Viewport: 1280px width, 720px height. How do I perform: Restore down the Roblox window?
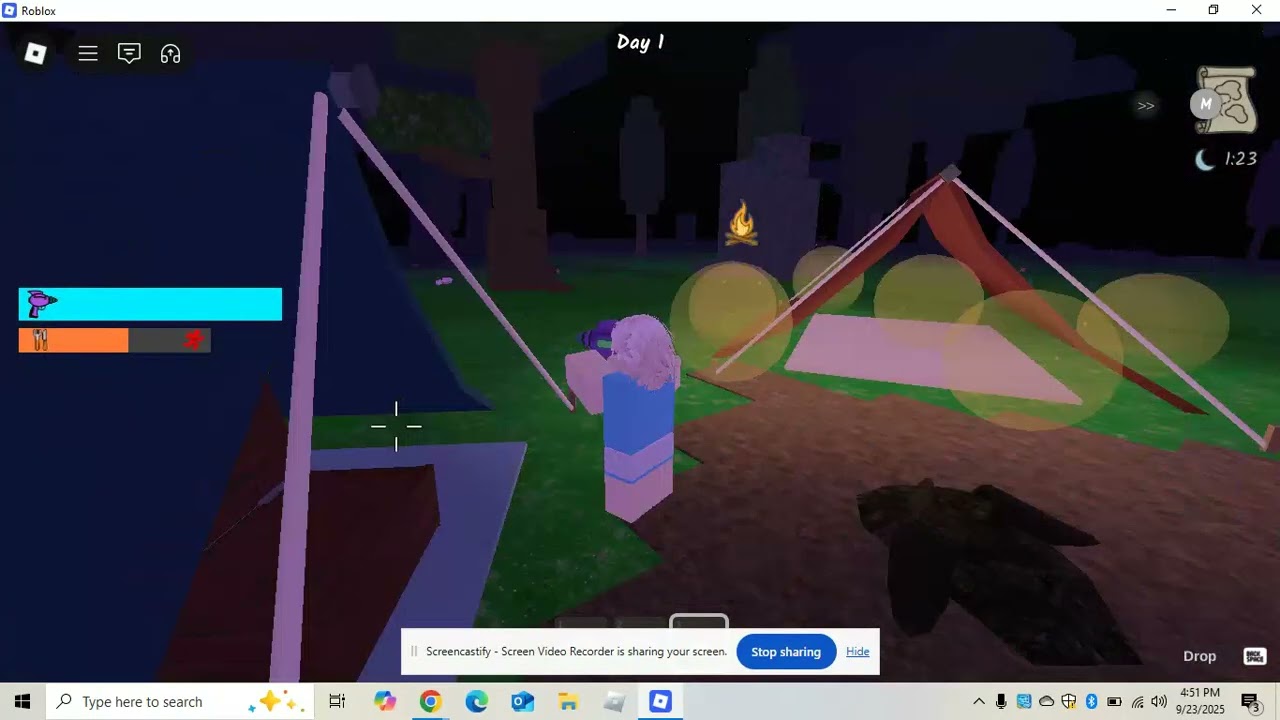tap(1213, 10)
